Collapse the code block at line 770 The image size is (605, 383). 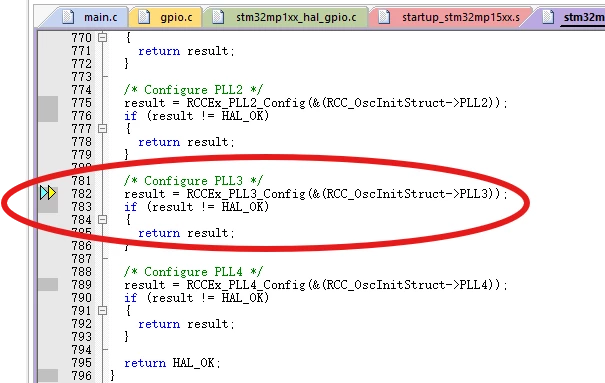[102, 37]
